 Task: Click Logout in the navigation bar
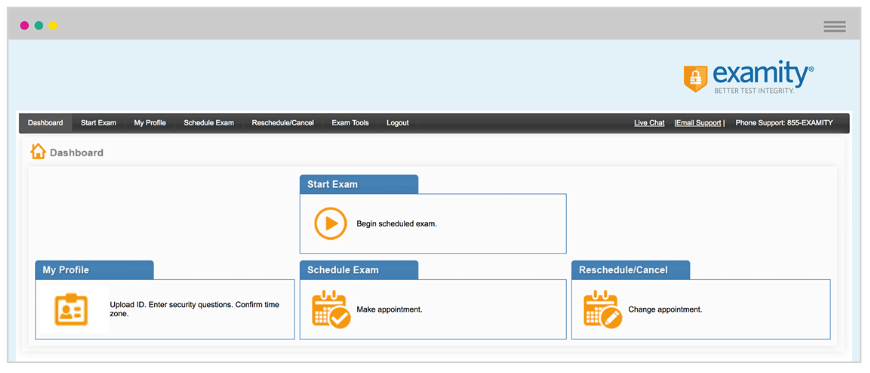[x=397, y=123]
